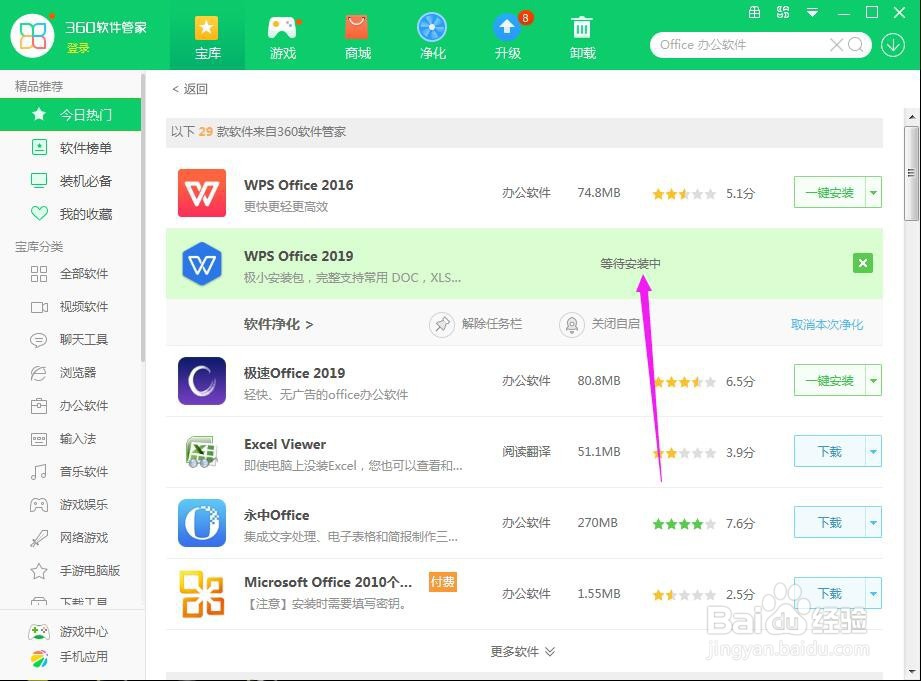Expand install options for 极速Office 2019

tap(873, 380)
